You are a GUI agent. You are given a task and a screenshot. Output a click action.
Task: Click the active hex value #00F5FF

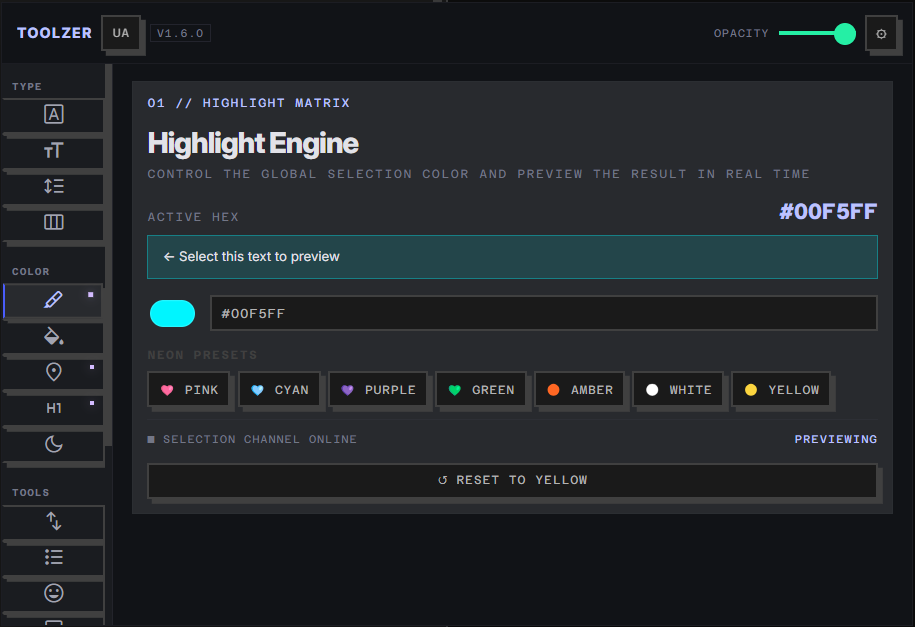[x=828, y=212]
